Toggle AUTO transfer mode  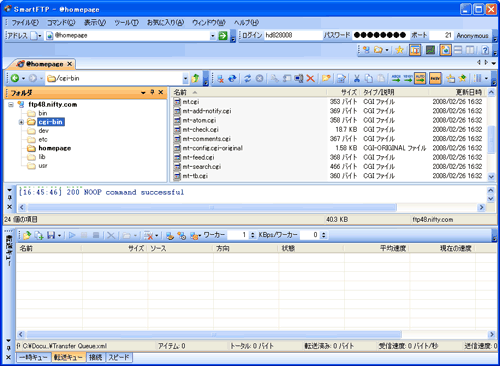point(420,78)
